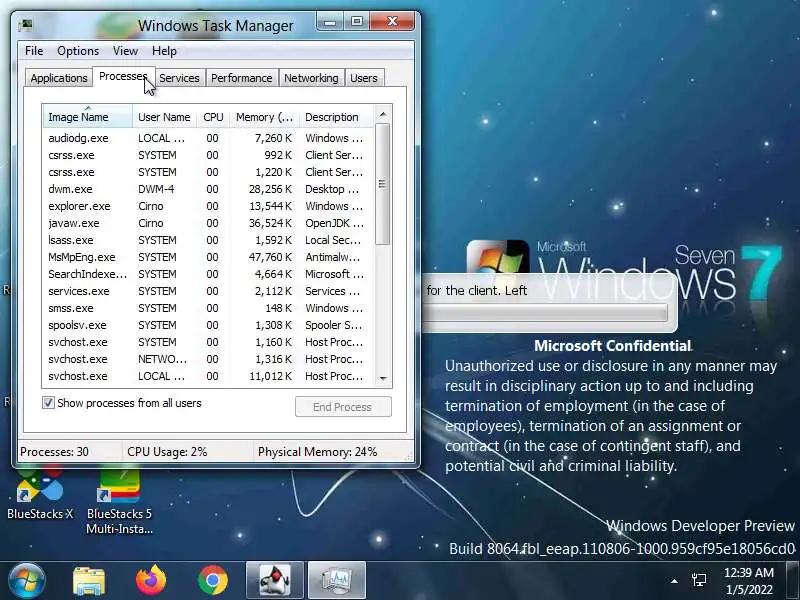Select the csrss.exe row using 1,220 K
Screen dimensions: 800x600
click(208, 172)
